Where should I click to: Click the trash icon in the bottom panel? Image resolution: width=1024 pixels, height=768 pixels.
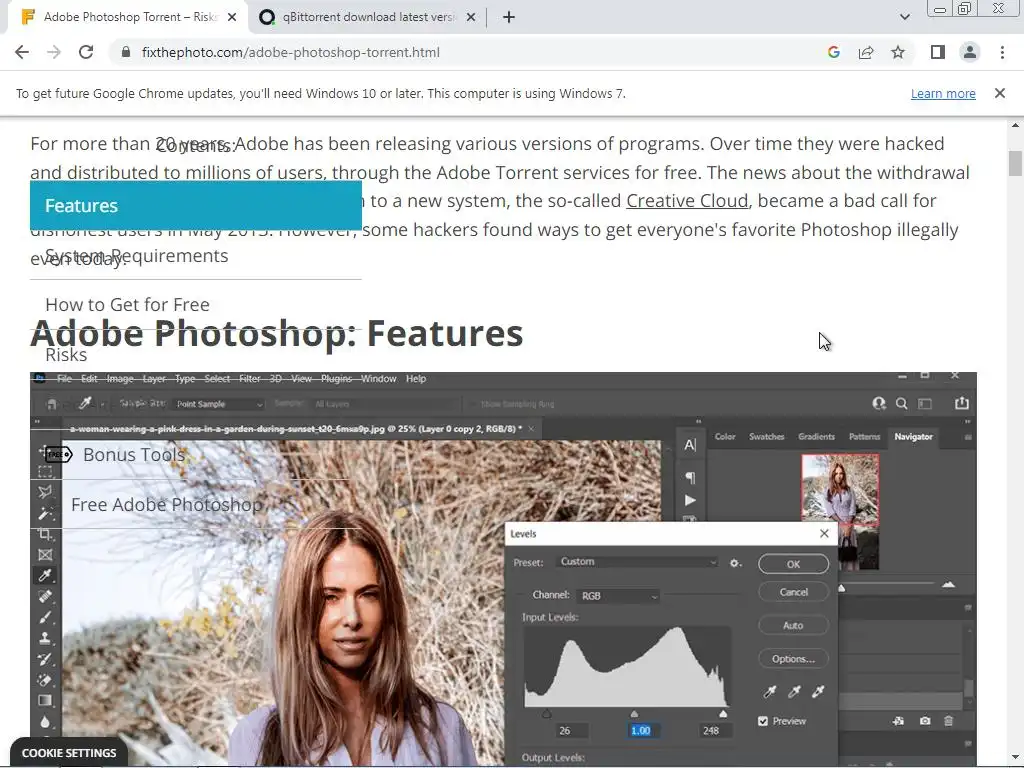click(x=948, y=721)
